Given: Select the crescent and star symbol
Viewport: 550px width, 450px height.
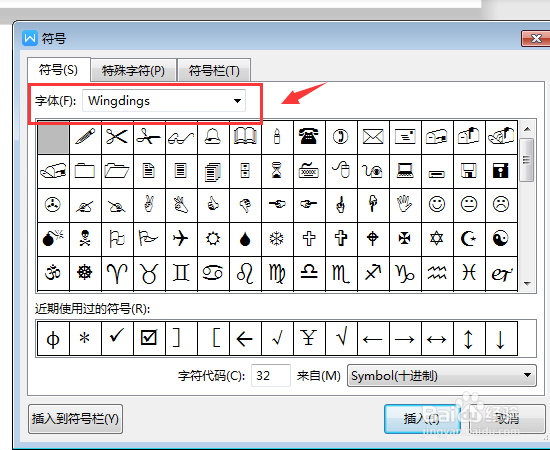Looking at the screenshot, I should click(469, 239).
